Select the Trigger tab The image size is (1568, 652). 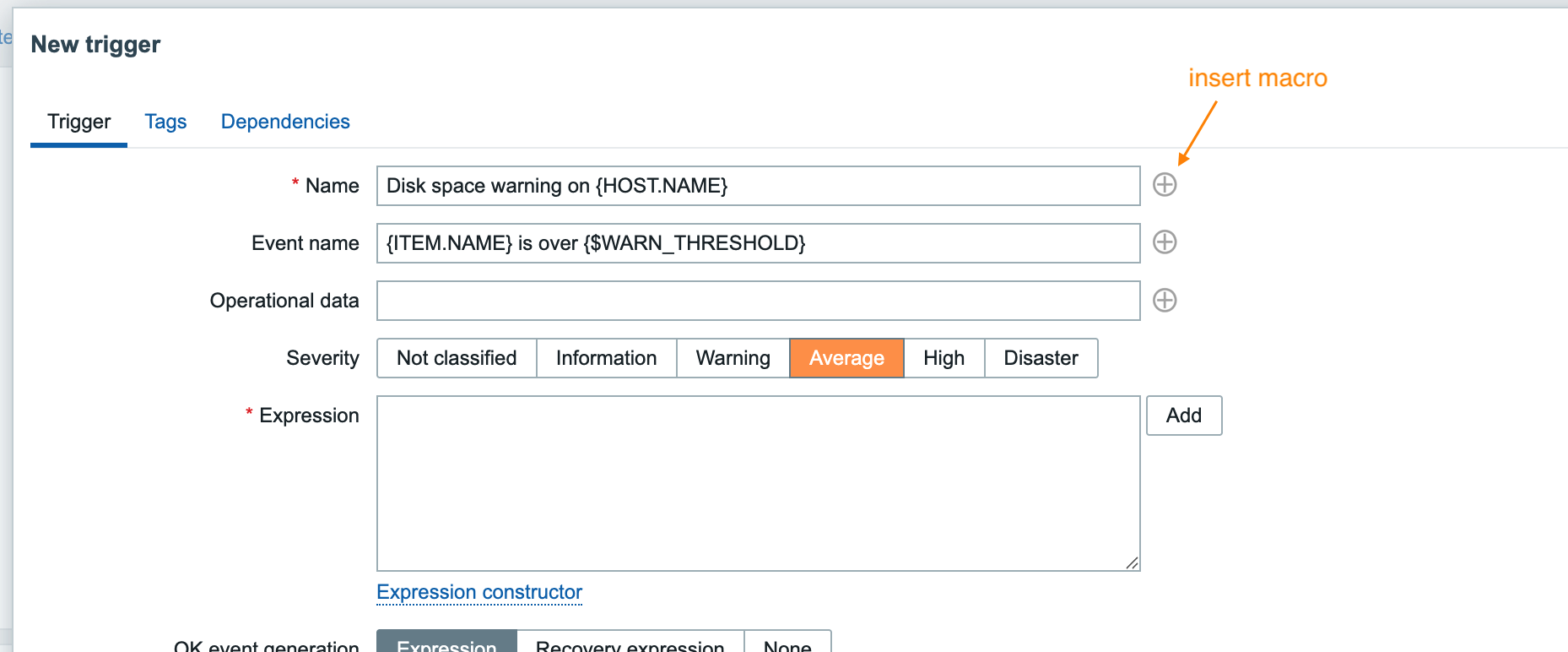pos(79,122)
